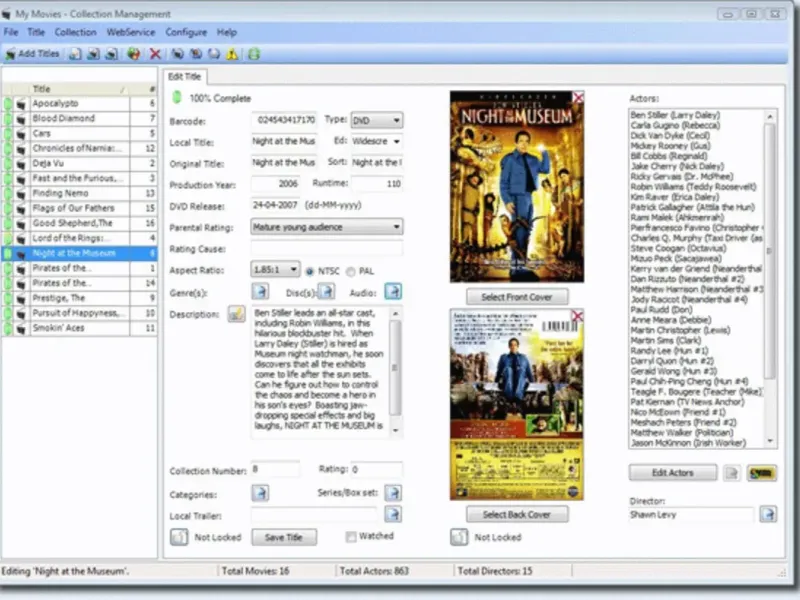Select the NTSC radio button
Image resolution: width=800 pixels, height=600 pixels.
(x=309, y=271)
